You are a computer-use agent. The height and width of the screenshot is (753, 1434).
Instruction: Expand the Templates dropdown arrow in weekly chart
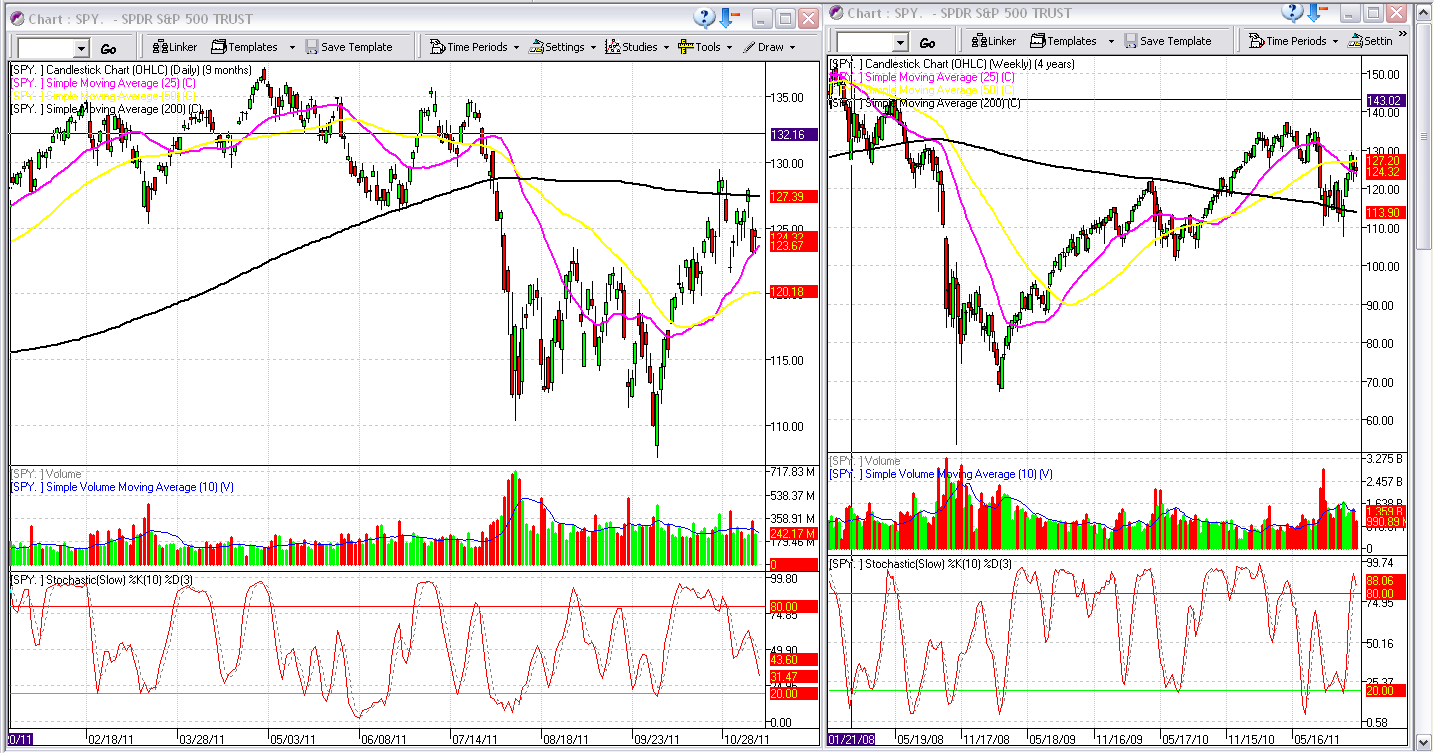pyautogui.click(x=1110, y=41)
